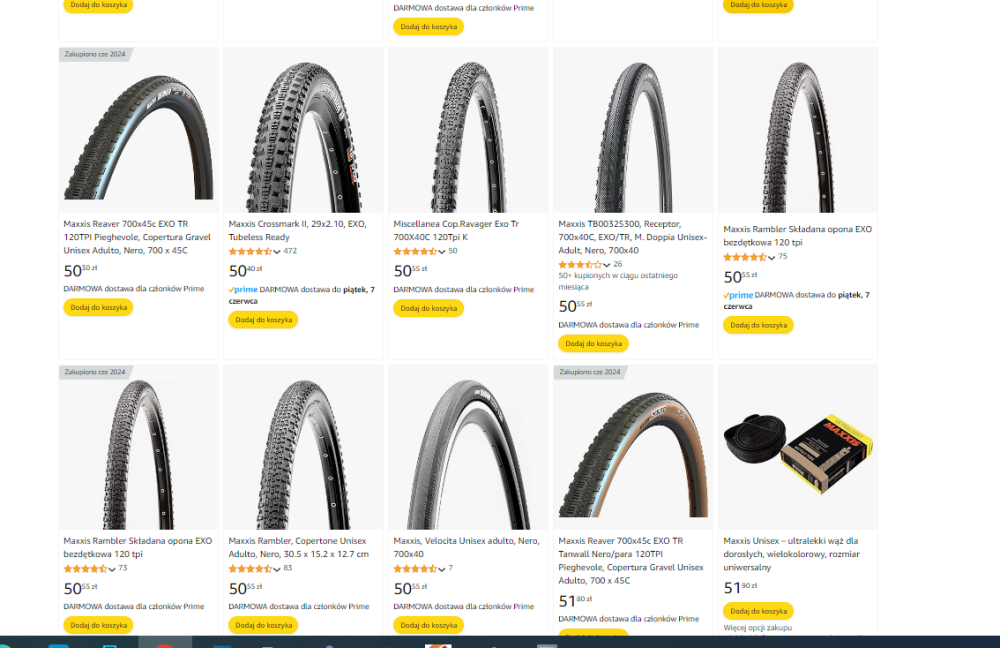Click star rating of Cop.Ravager Exo tire
Screen dimensions: 1000x648
tap(415, 251)
